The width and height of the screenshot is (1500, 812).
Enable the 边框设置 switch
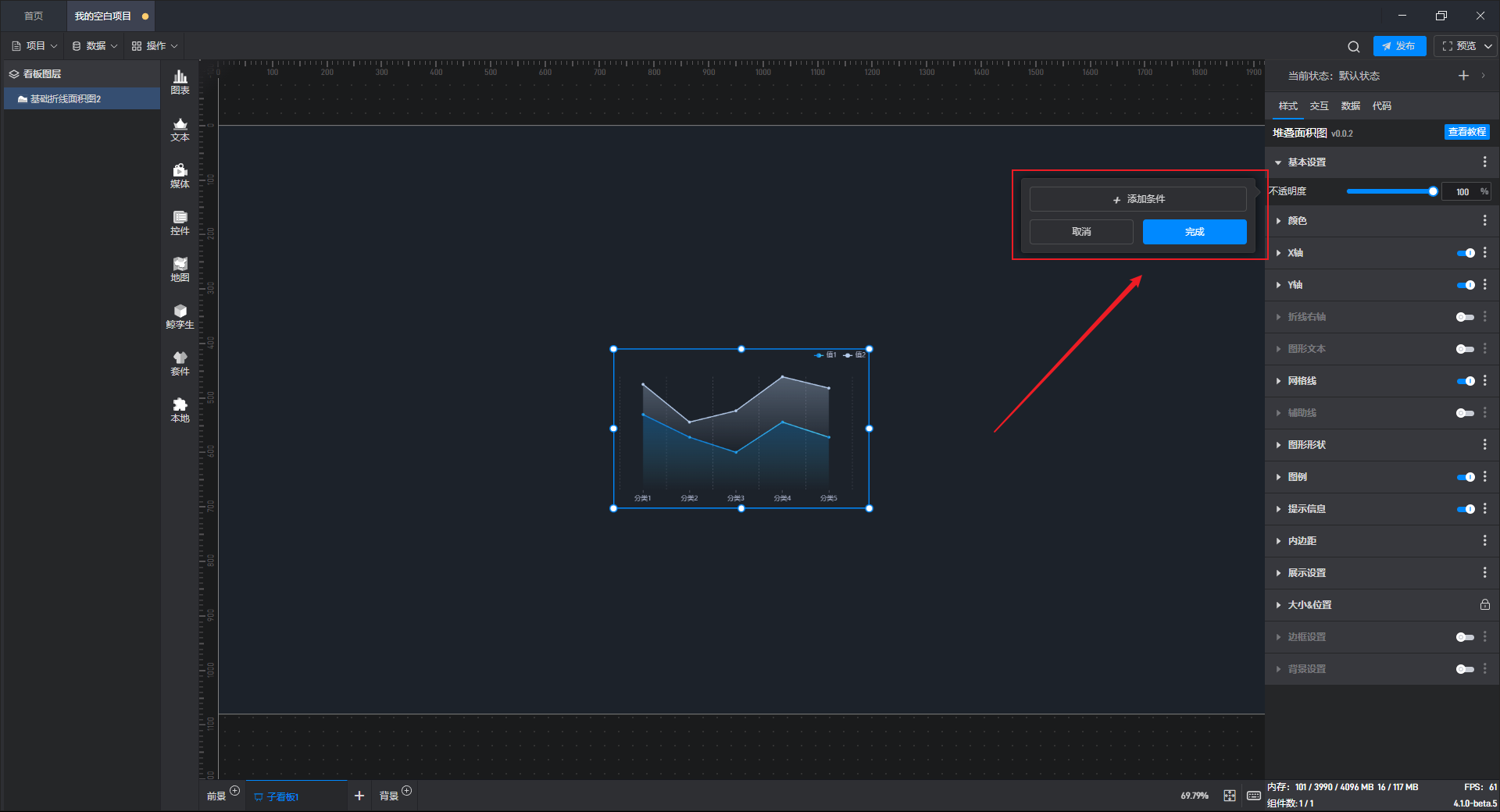[1466, 637]
